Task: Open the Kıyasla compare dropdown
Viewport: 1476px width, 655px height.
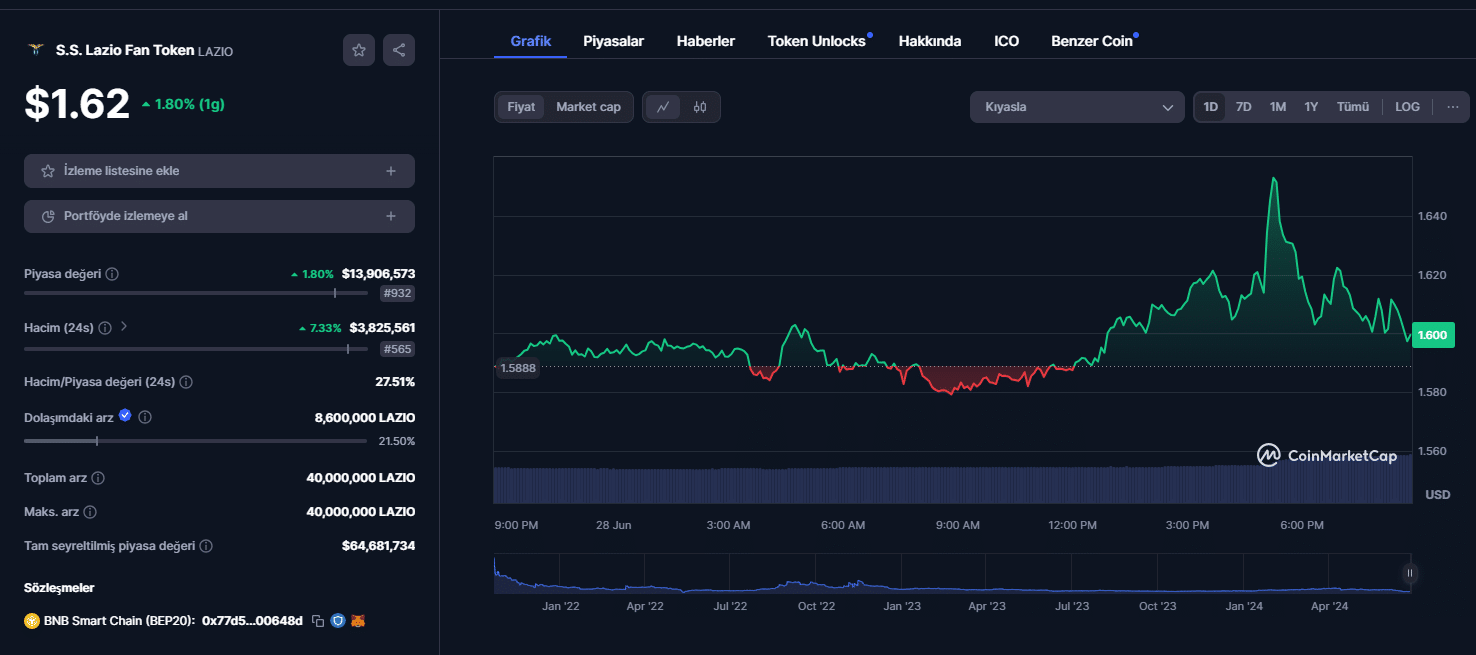Action: 1077,107
